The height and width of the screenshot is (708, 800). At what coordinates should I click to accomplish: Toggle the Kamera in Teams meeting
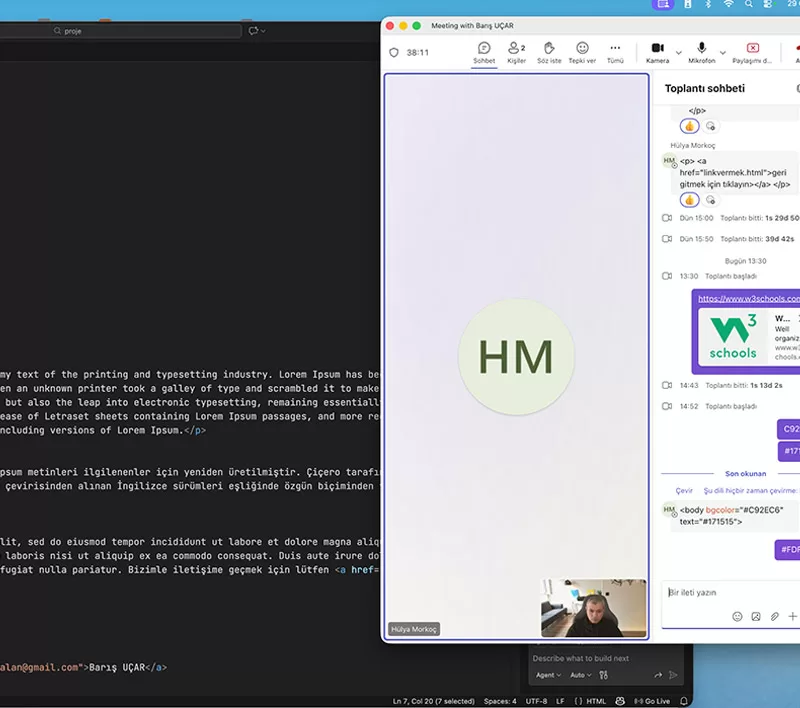click(x=658, y=53)
